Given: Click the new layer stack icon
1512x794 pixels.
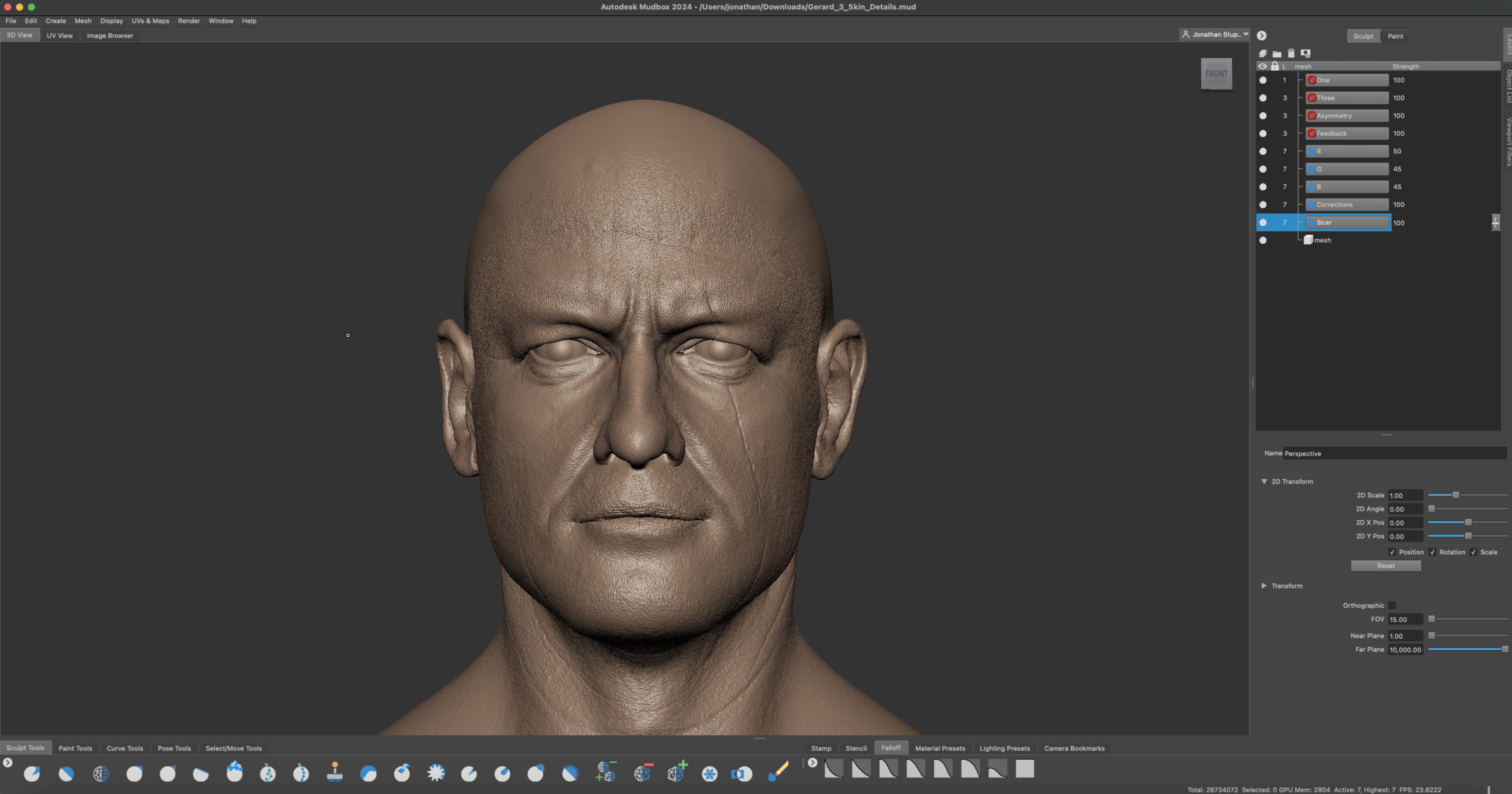Looking at the screenshot, I should coord(1263,53).
